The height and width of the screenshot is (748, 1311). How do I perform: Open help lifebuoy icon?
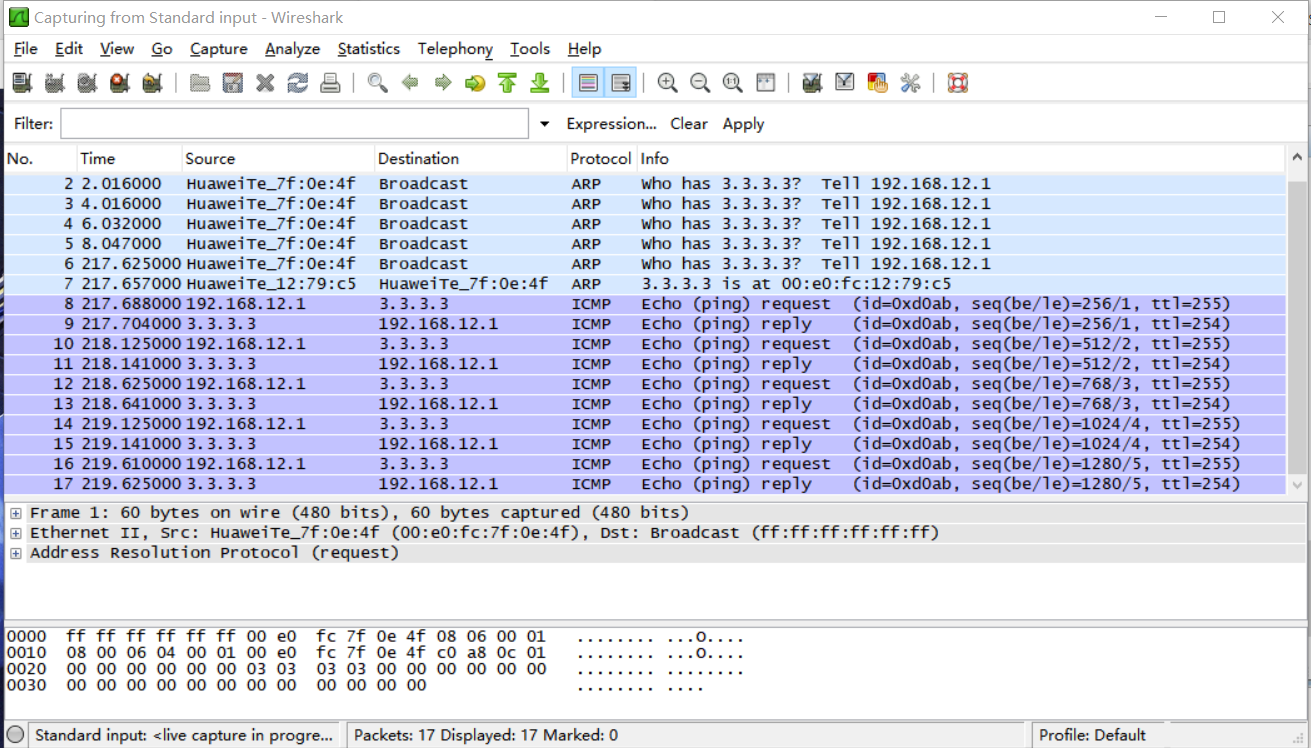click(x=958, y=83)
